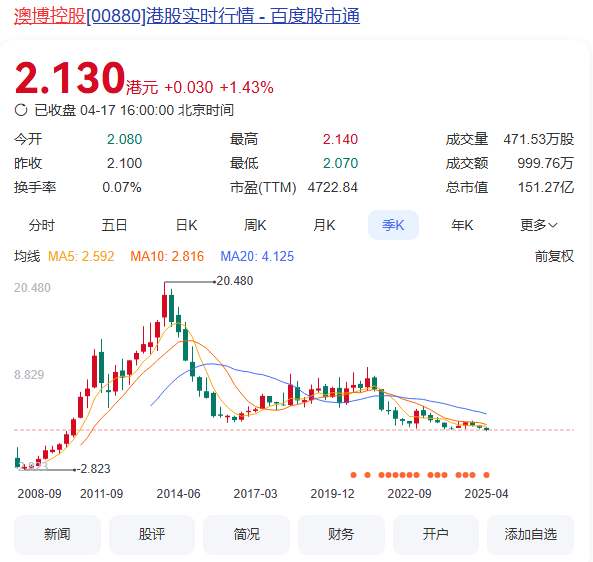Open the 简况 company profile button
The width and height of the screenshot is (593, 562).
[247, 534]
